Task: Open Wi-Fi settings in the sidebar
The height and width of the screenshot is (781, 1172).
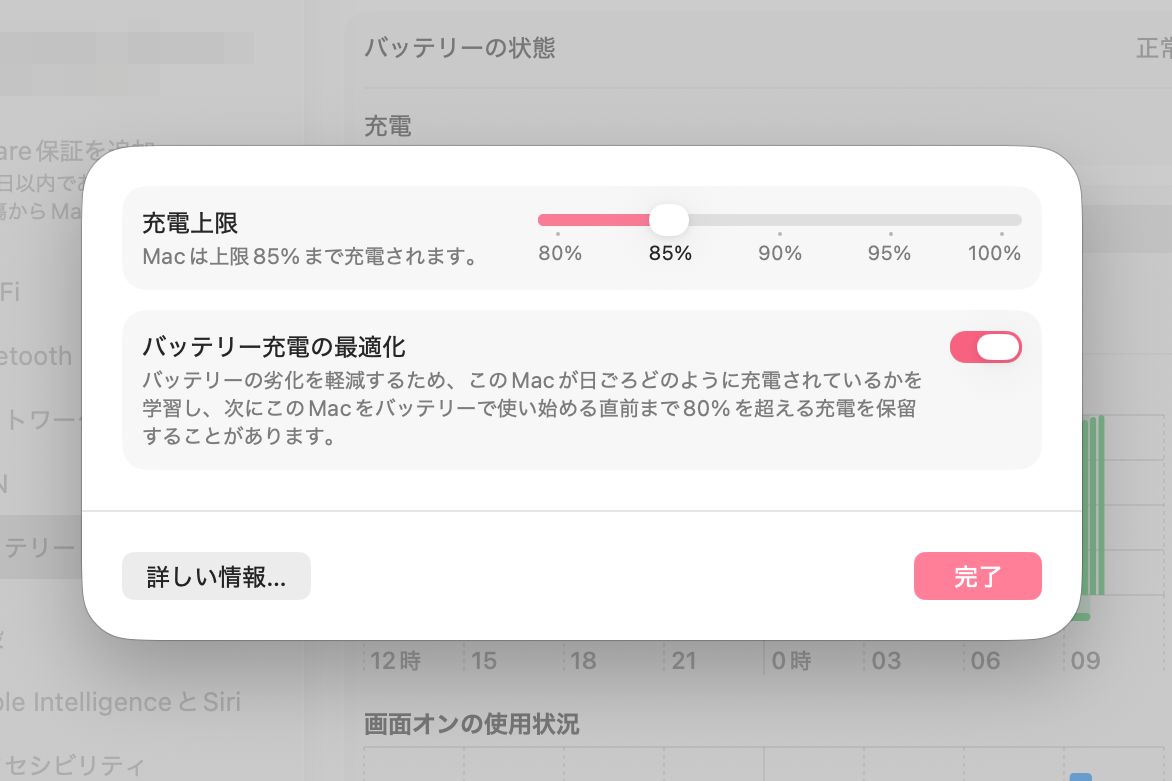Action: click(10, 292)
